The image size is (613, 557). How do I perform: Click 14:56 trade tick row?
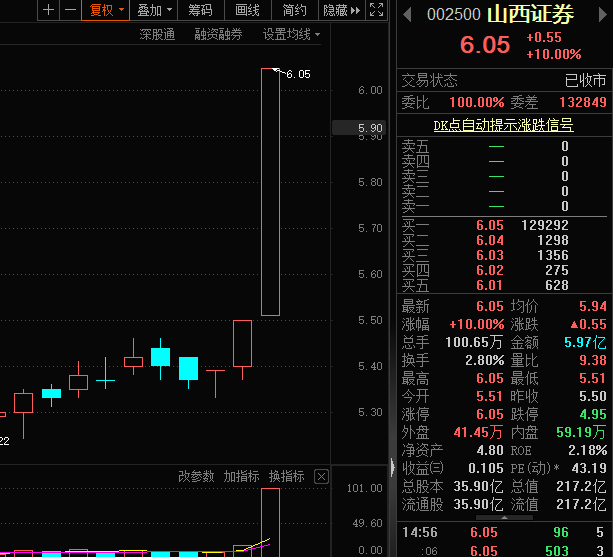pos(504,532)
